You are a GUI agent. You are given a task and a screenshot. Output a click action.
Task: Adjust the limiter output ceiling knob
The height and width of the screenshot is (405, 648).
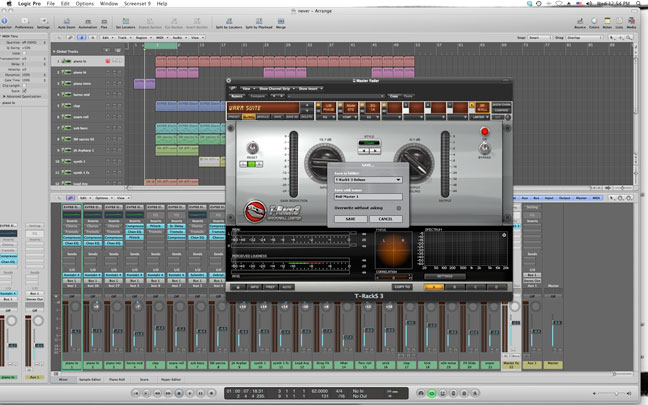414,164
